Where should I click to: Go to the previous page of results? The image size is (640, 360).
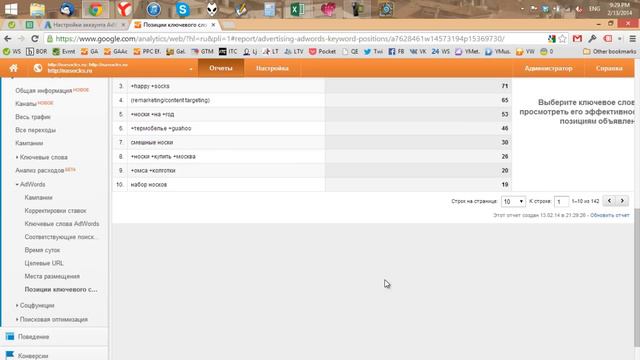(609, 201)
